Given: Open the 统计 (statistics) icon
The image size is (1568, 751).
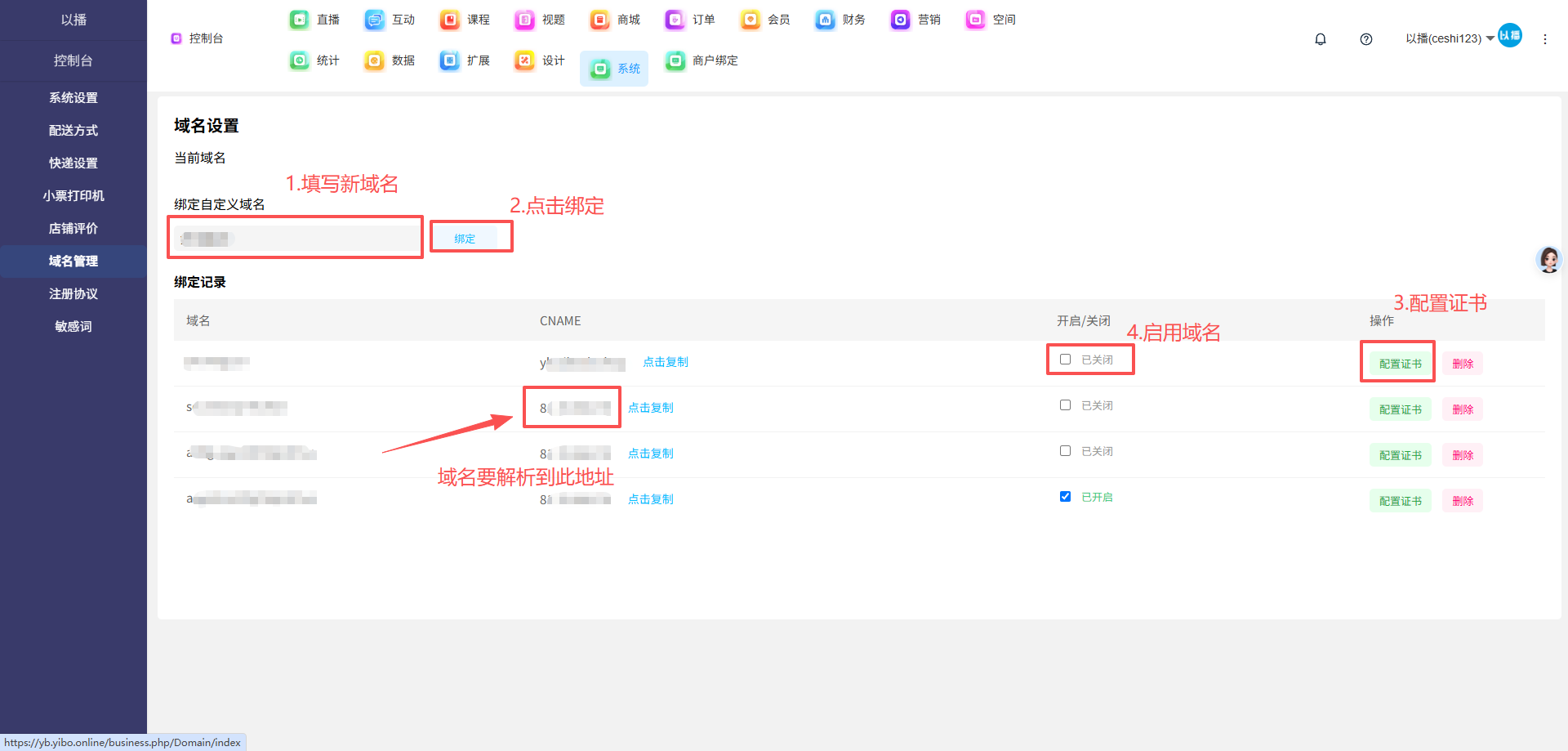Looking at the screenshot, I should tap(300, 60).
